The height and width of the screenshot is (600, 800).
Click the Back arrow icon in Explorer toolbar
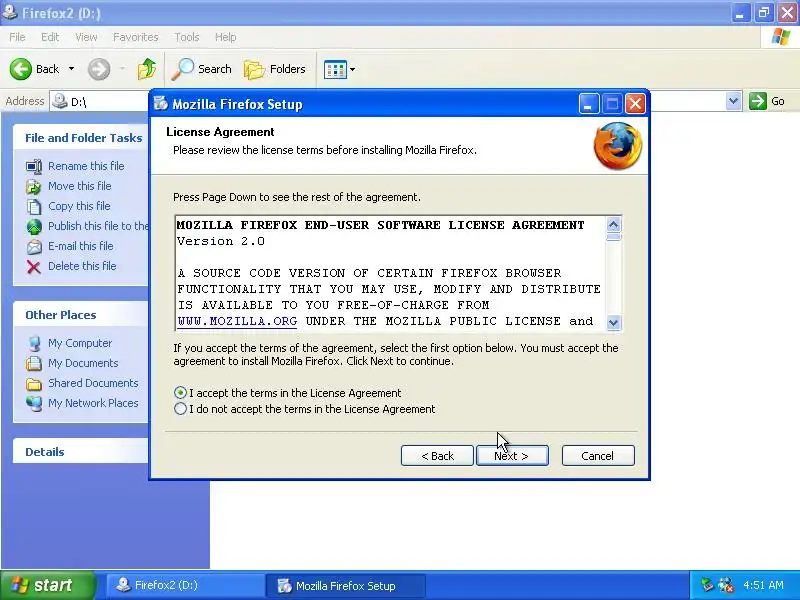20,69
